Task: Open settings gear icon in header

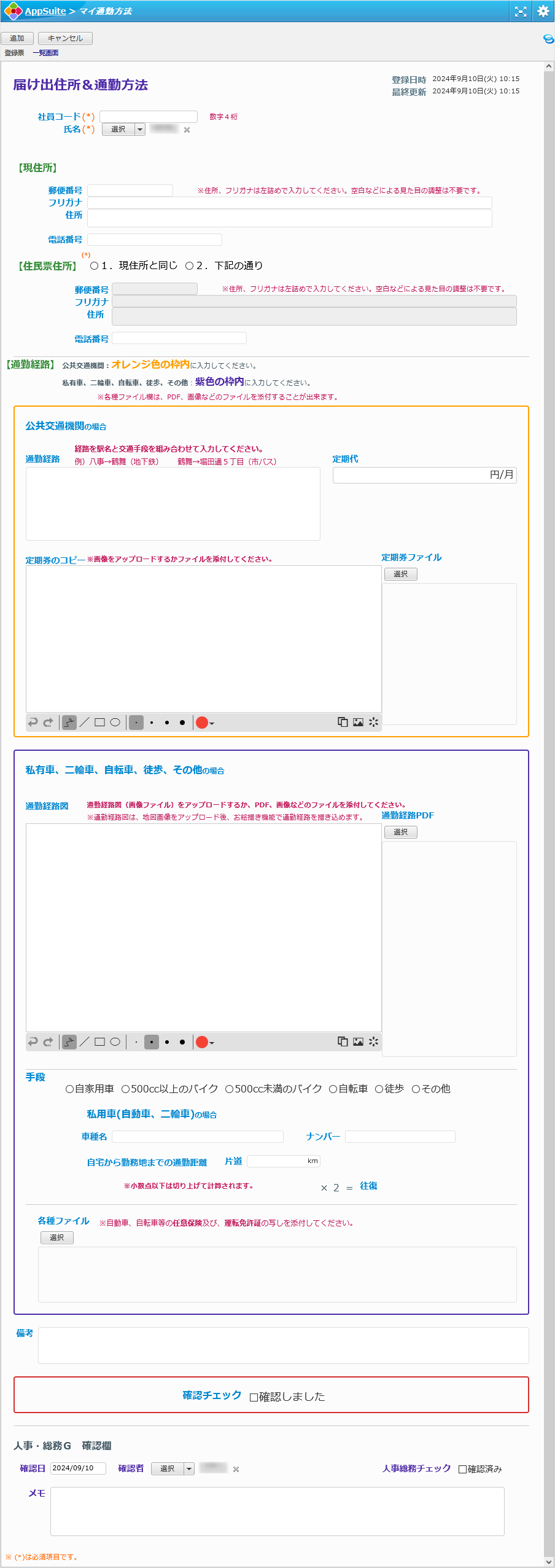Action: click(543, 11)
